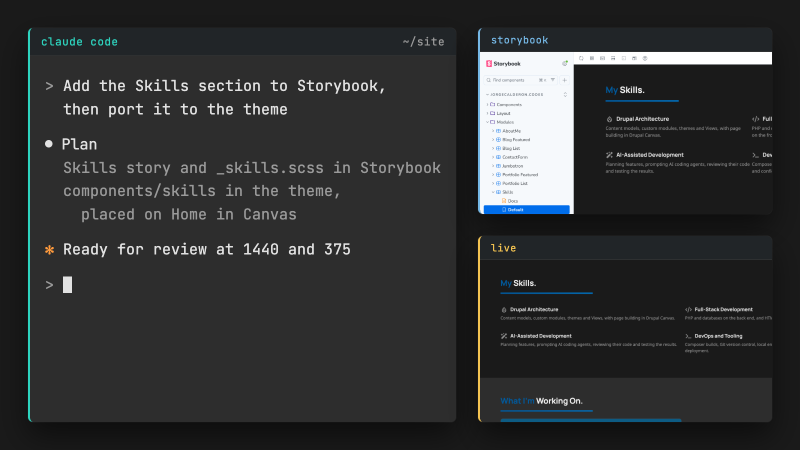Click "placed on Home in Canvas" line
800x450 pixels.
tap(189, 214)
